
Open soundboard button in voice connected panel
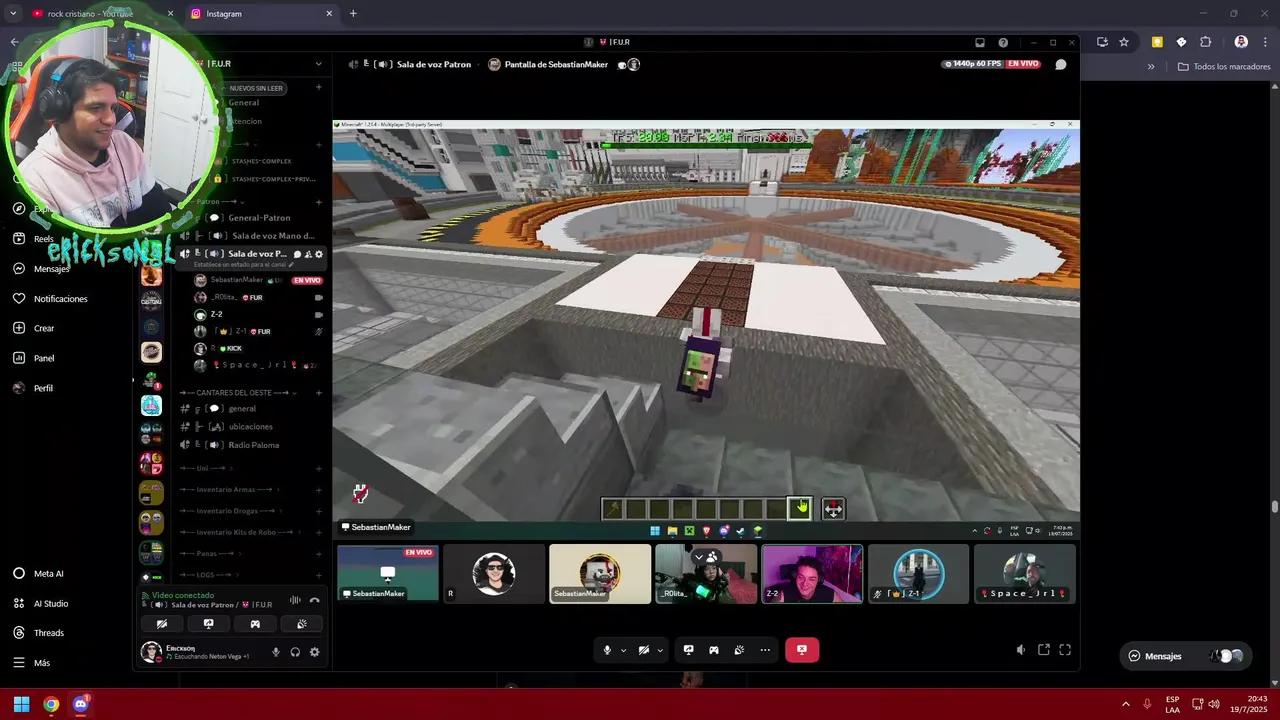click(301, 624)
